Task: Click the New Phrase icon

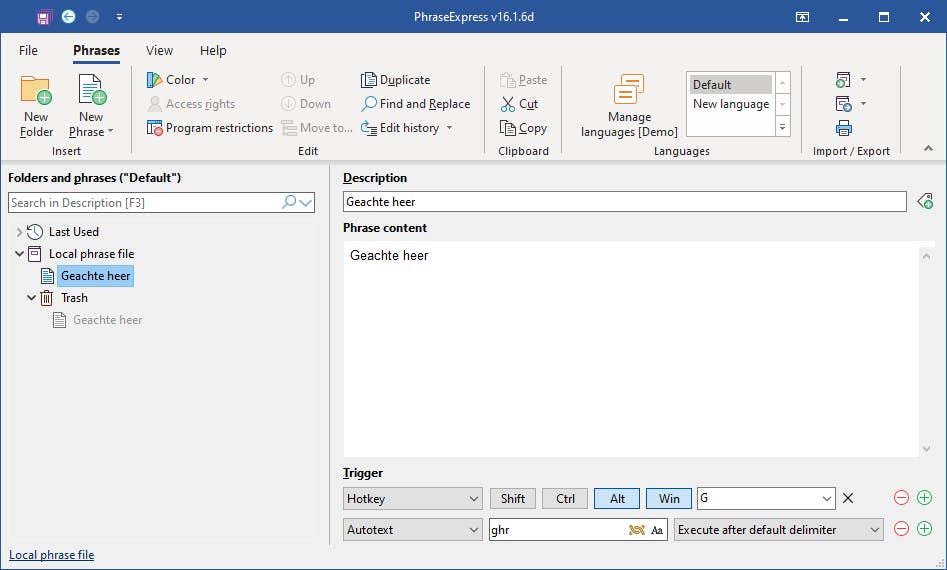Action: point(91,92)
